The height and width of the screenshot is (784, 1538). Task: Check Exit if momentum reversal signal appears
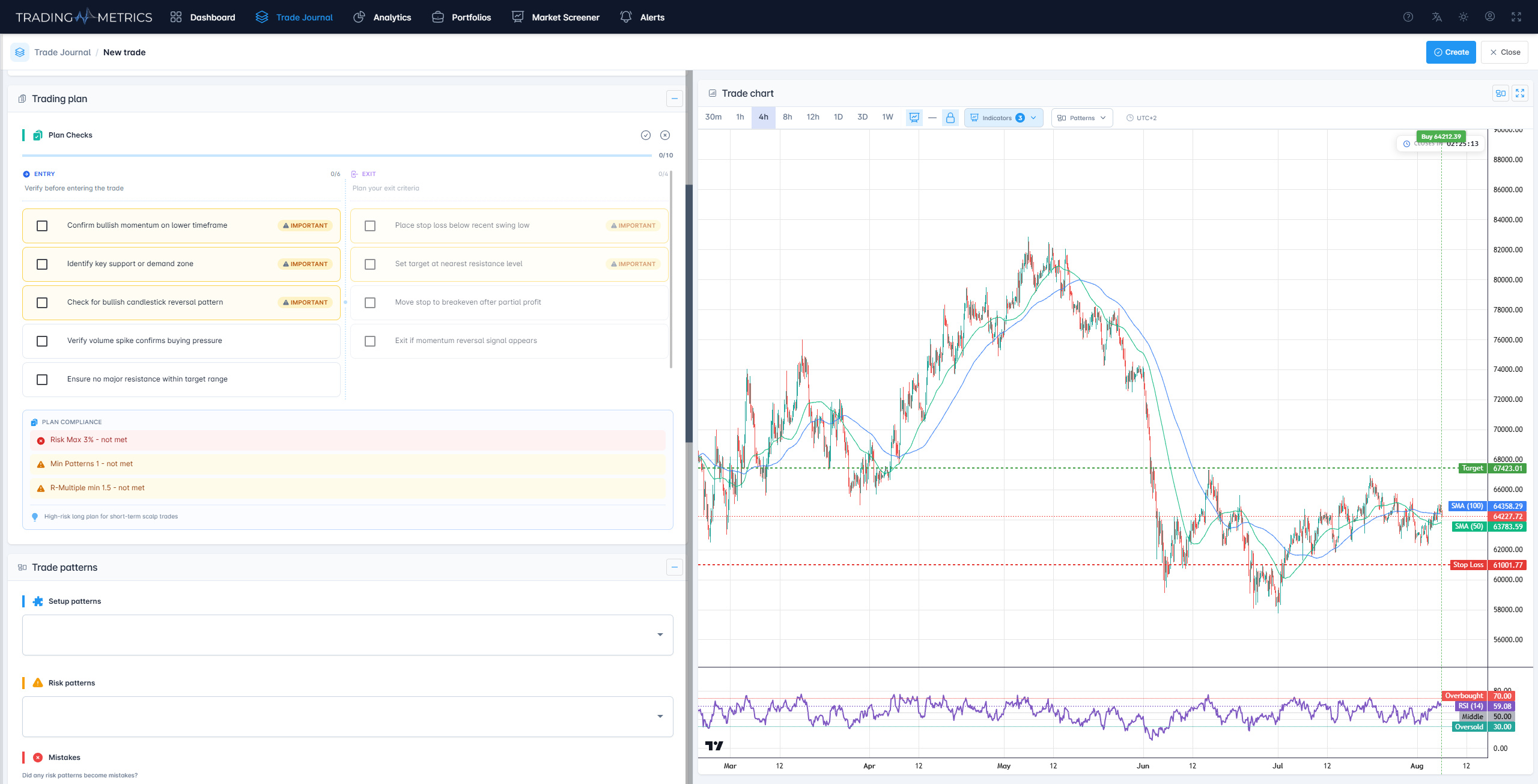coord(370,341)
